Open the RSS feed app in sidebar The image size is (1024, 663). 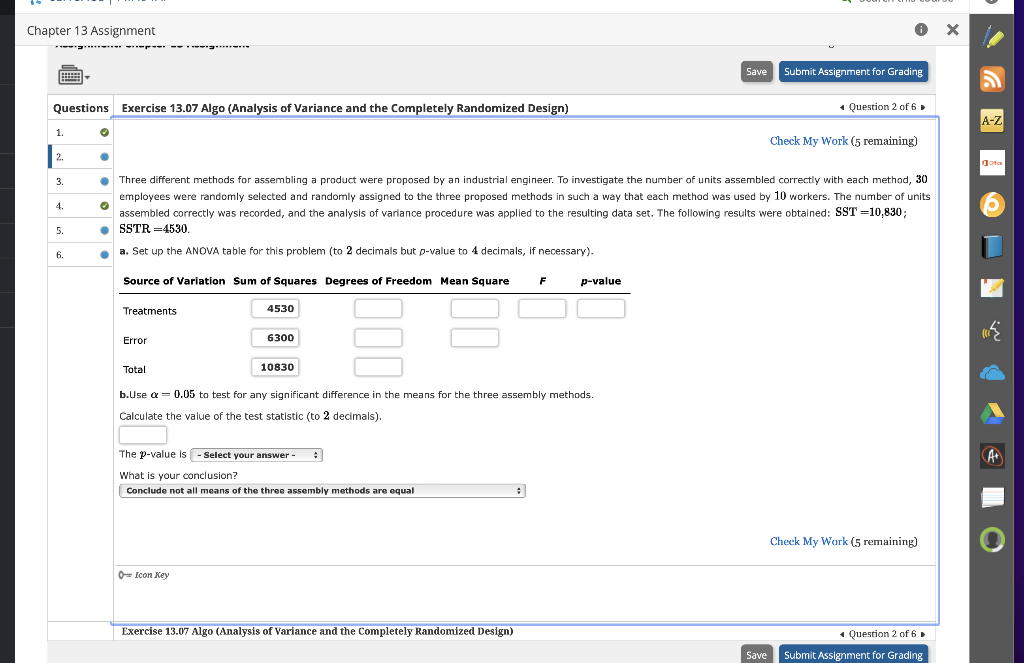[x=992, y=79]
